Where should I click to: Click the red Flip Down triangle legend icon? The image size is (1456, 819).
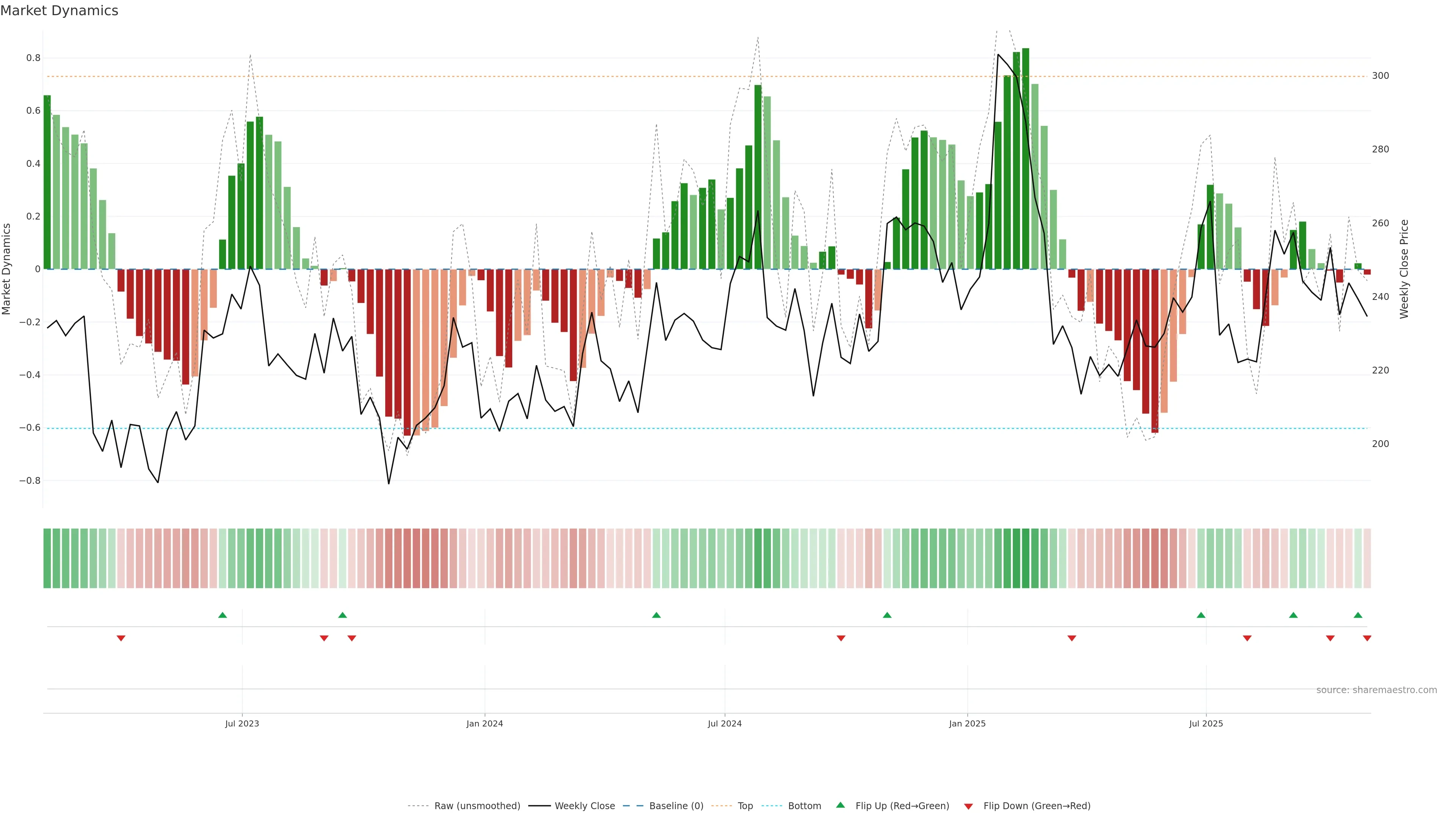click(968, 806)
